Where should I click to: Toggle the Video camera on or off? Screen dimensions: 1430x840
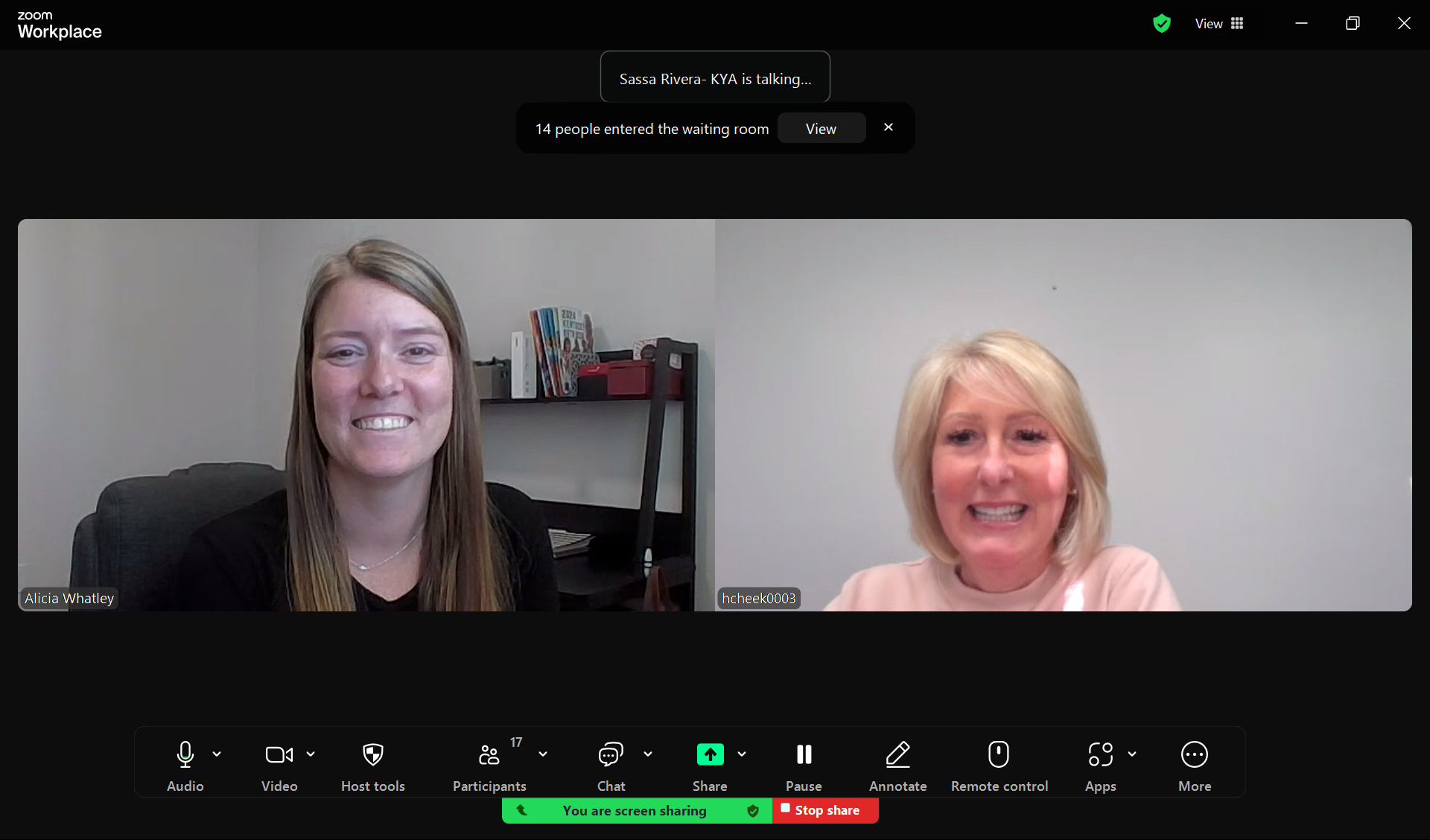coord(279,755)
